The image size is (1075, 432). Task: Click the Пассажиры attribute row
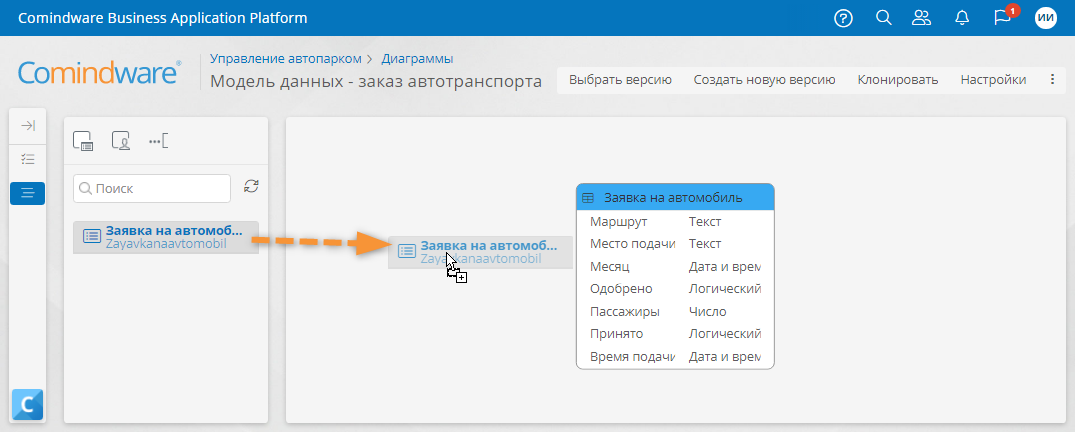(x=675, y=311)
